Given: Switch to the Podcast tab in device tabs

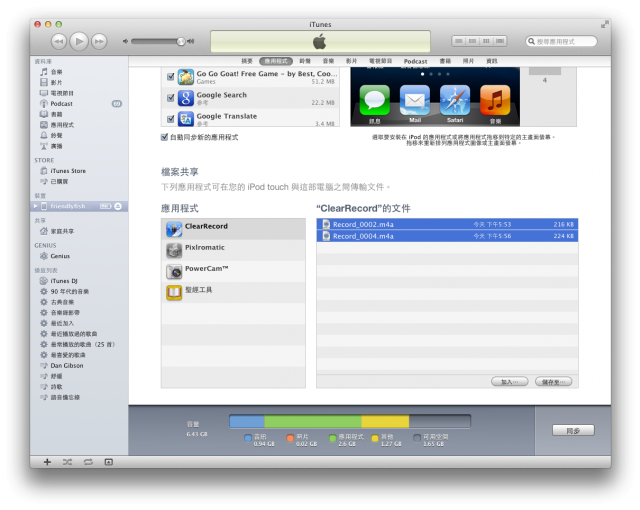Looking at the screenshot, I should (416, 61).
